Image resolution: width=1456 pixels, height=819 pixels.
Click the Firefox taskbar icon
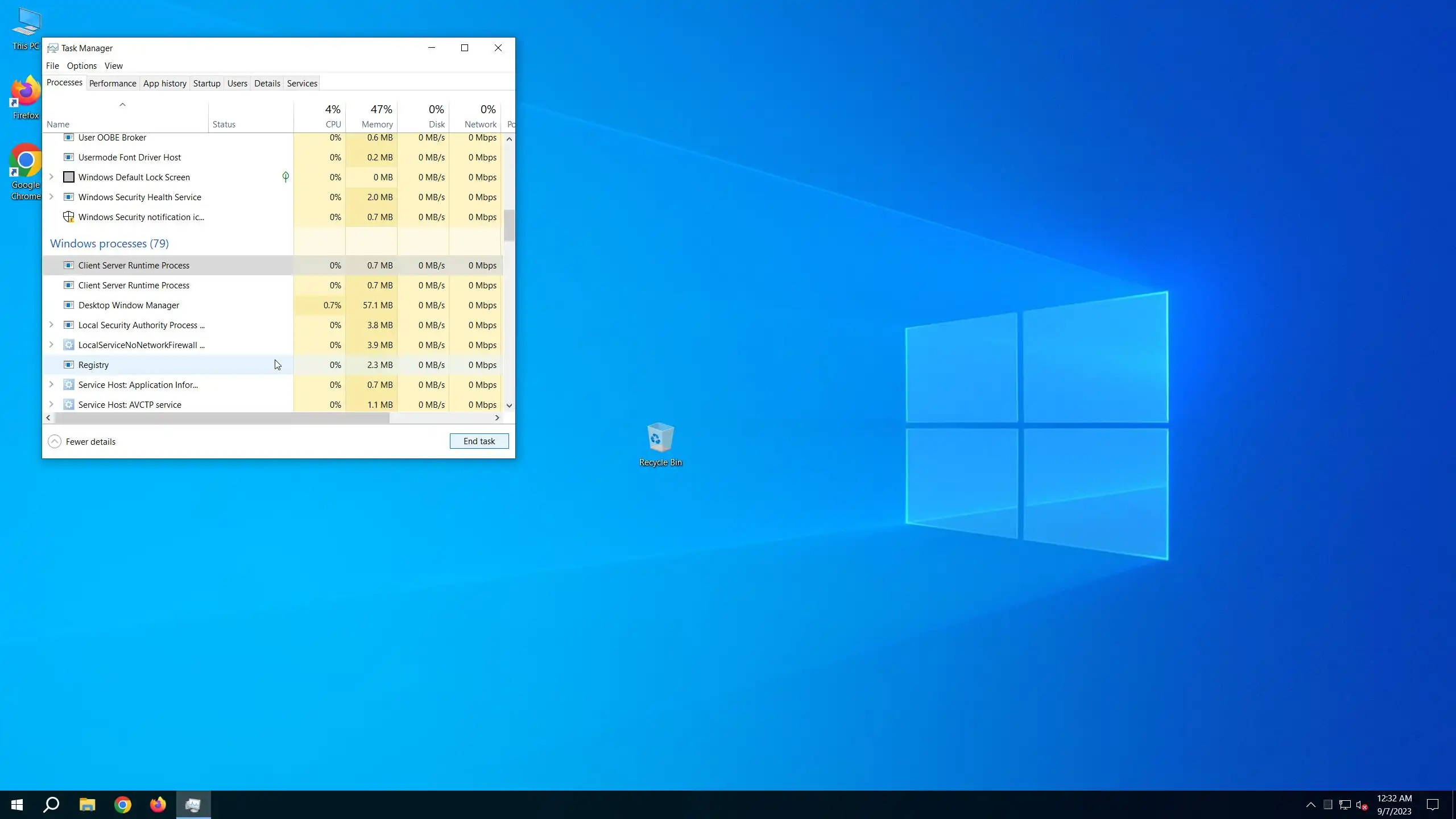pyautogui.click(x=158, y=805)
